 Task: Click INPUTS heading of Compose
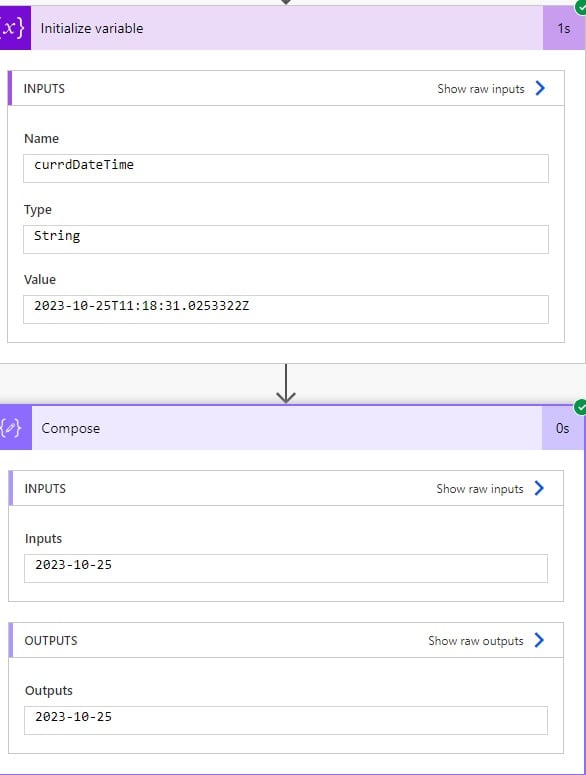45,489
